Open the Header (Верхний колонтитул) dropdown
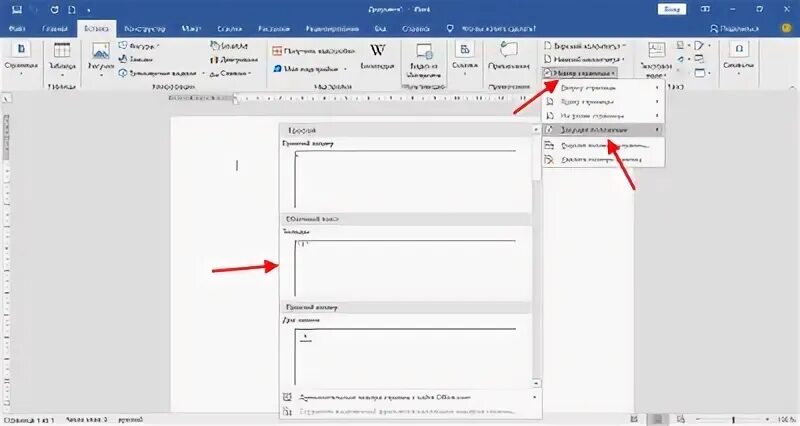This screenshot has width=800, height=426. 585,46
